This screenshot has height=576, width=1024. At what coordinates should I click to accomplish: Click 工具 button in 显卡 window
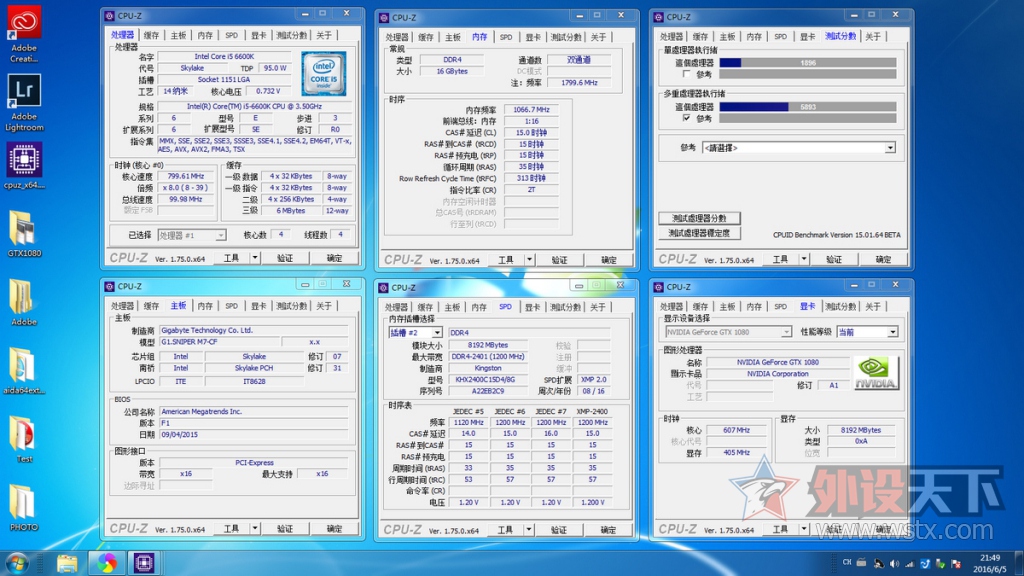pyautogui.click(x=780, y=529)
